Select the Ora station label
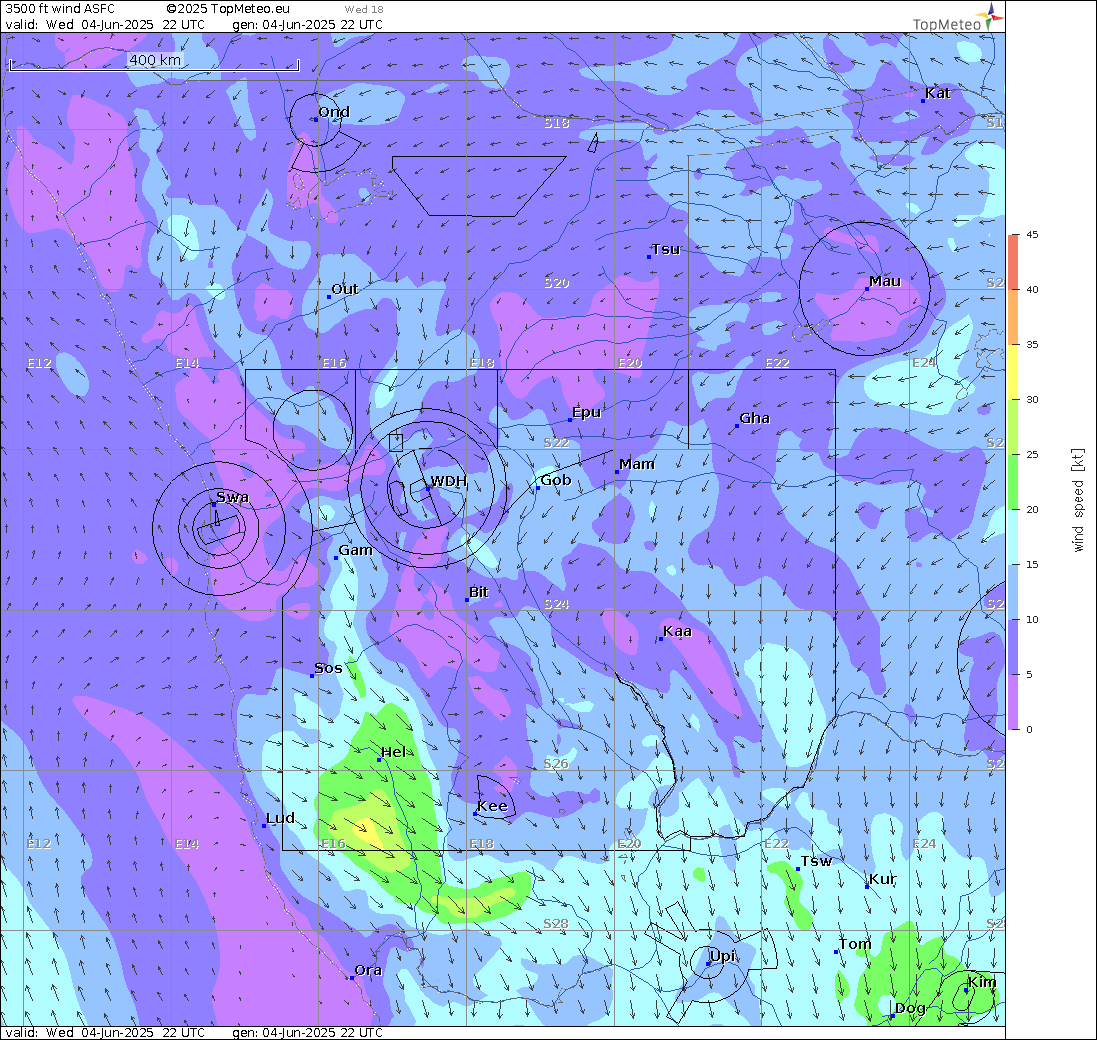The height and width of the screenshot is (1040, 1097). click(x=368, y=970)
